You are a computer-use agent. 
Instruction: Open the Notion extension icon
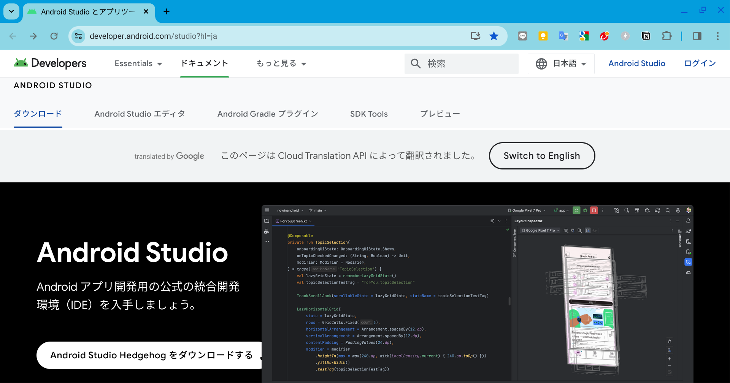click(646, 36)
